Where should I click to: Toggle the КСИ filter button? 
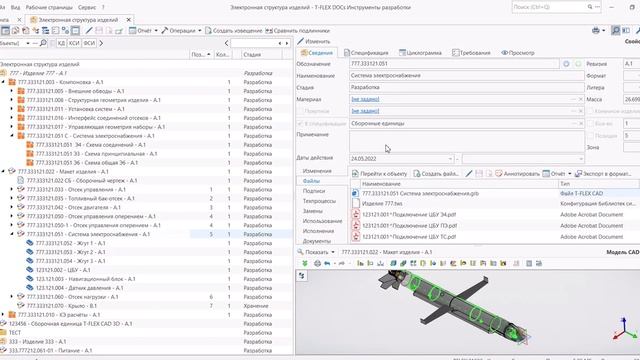(74, 43)
